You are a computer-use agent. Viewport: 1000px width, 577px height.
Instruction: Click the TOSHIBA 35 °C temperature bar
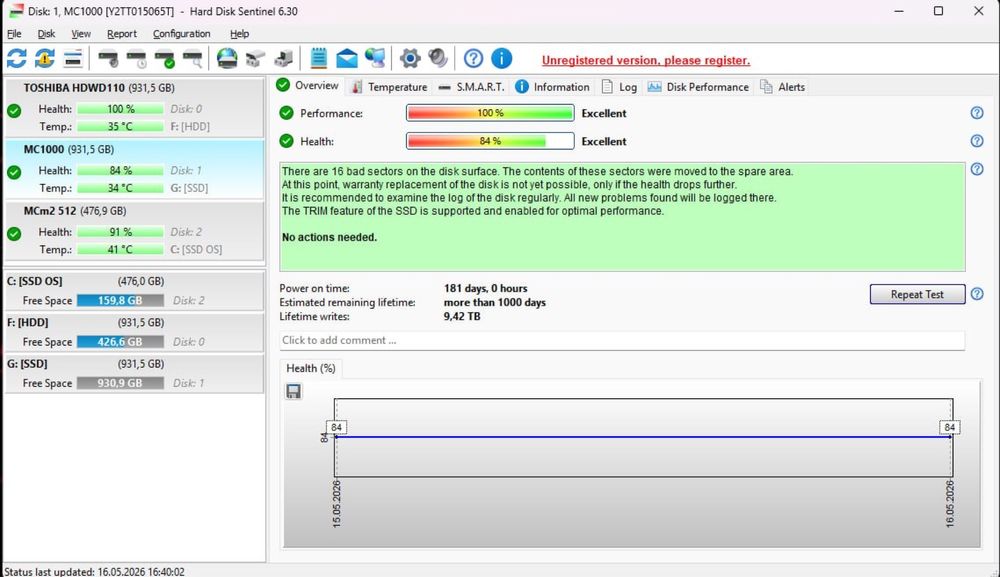click(x=120, y=126)
